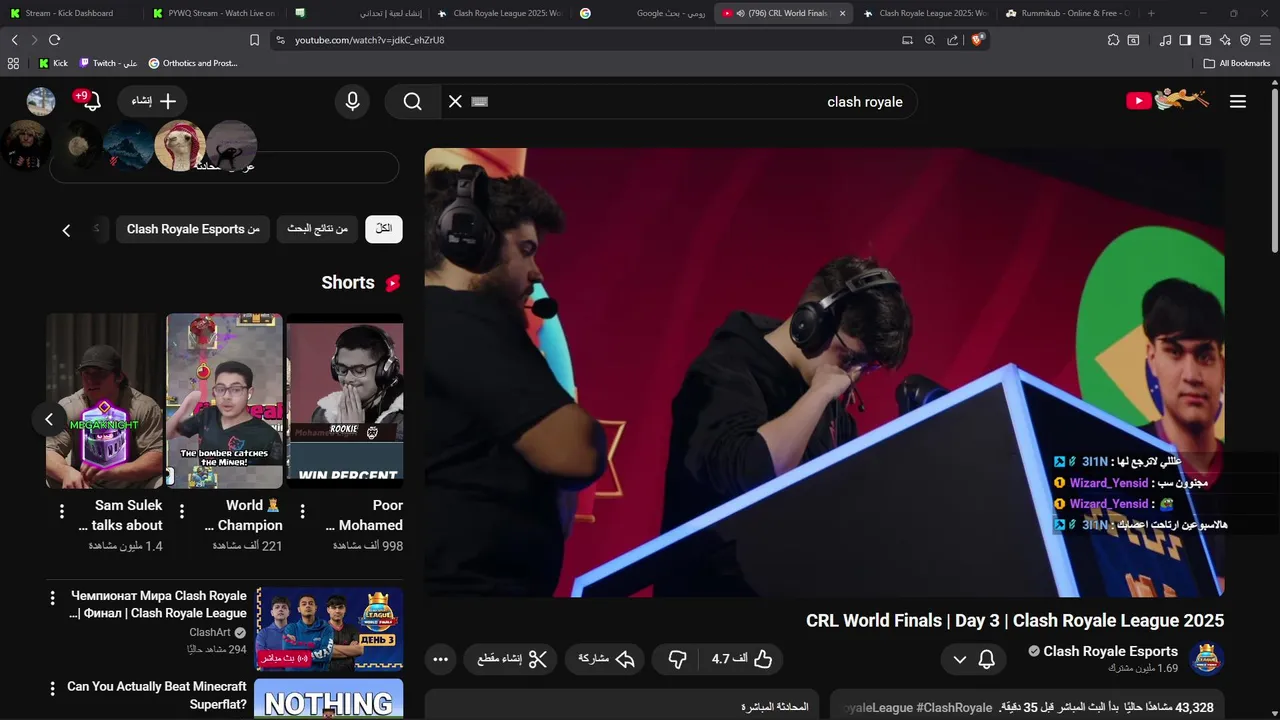Click the CRL World Finals video player
The image size is (1280, 720).
tap(824, 372)
